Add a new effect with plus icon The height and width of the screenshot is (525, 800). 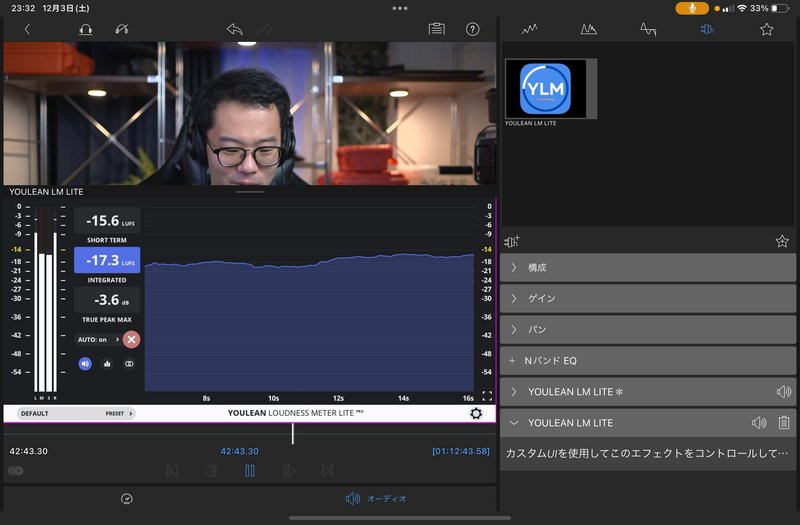(x=512, y=241)
